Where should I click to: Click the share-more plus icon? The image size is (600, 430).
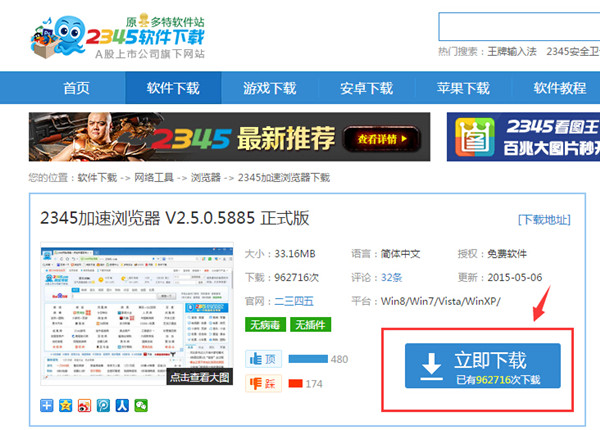pos(48,405)
